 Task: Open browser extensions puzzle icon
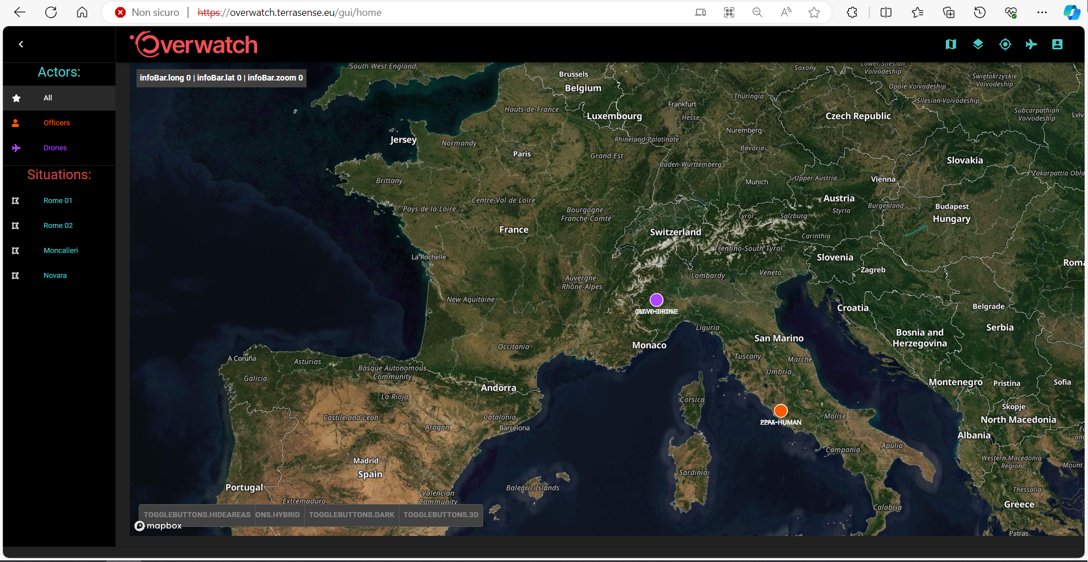(852, 13)
